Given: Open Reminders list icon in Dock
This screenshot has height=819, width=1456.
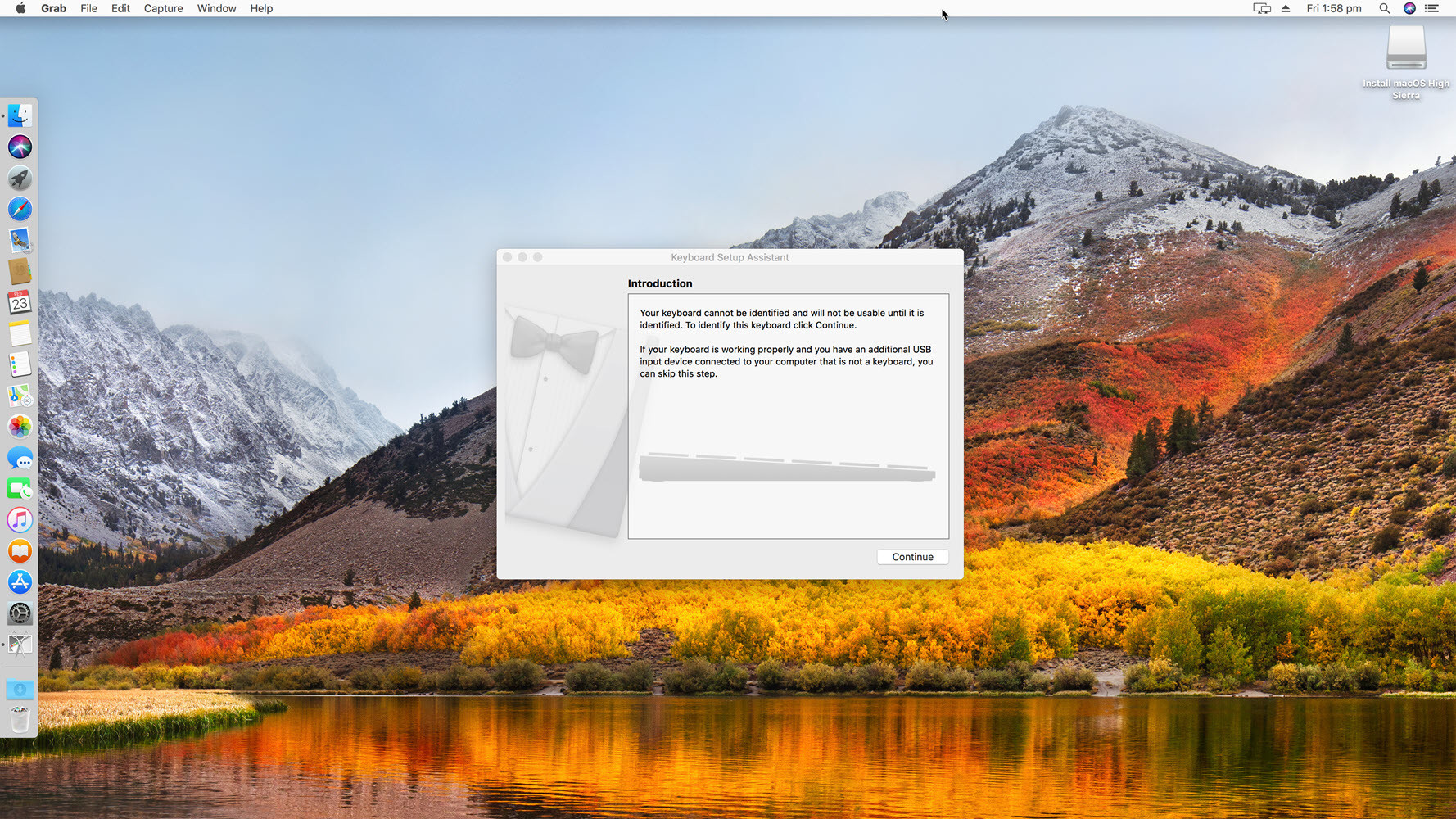Looking at the screenshot, I should (x=20, y=364).
